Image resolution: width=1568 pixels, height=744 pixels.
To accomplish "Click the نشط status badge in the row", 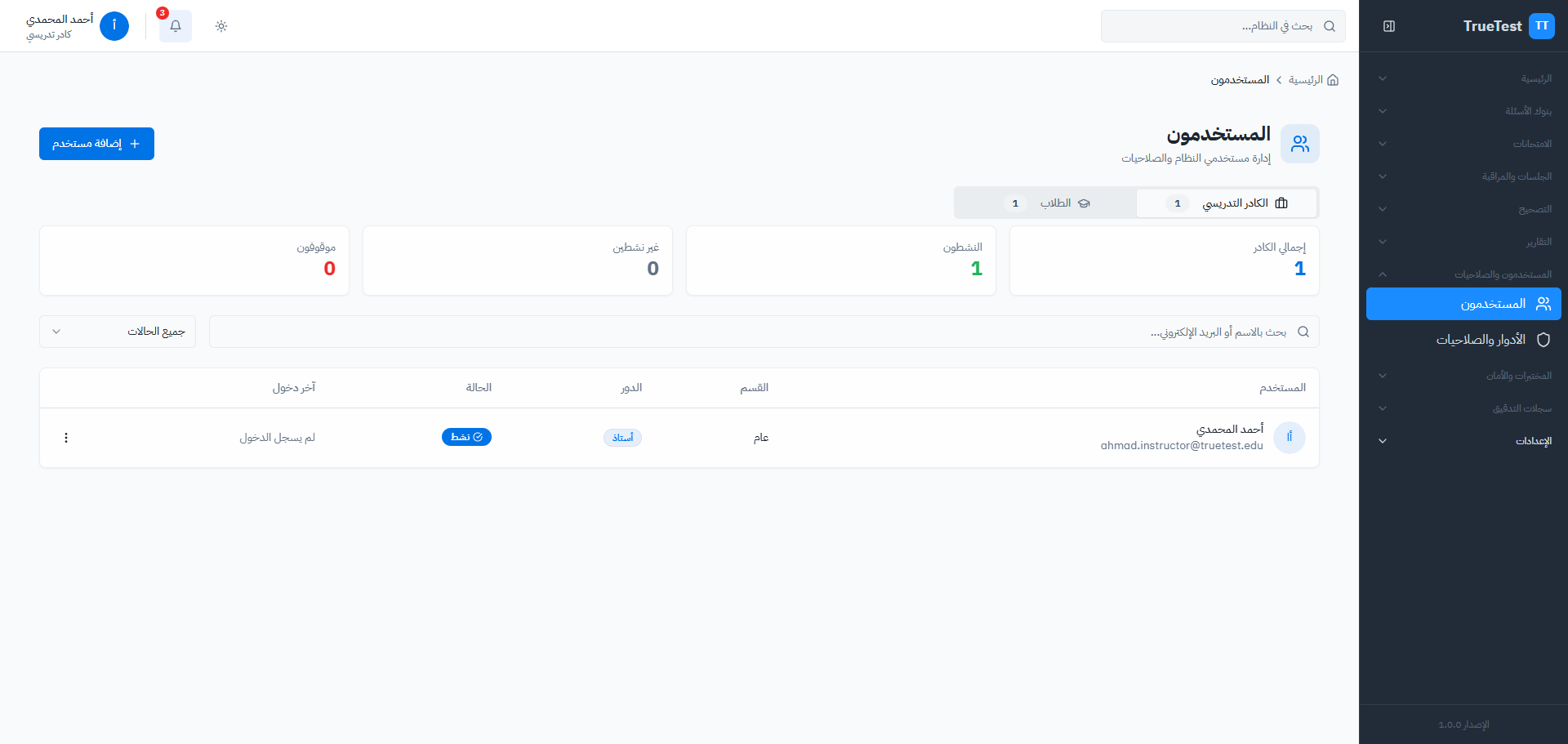I will pos(466,437).
